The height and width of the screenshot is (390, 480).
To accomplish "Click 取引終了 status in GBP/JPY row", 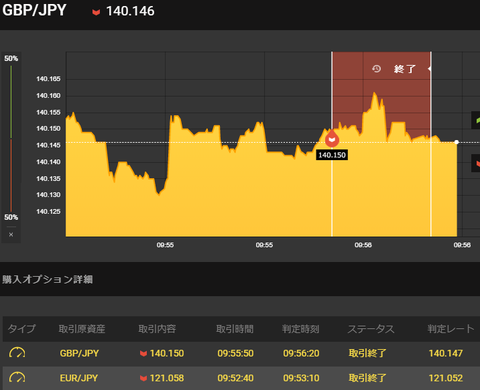I will pos(367,353).
